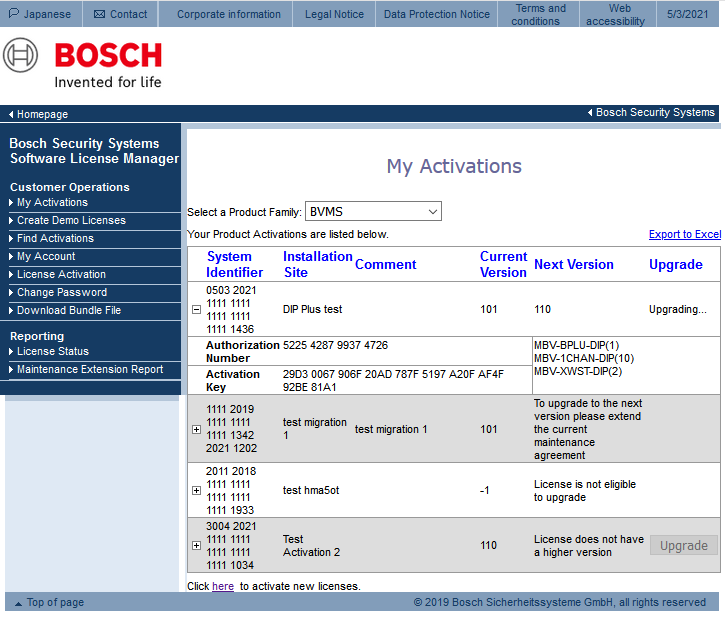View License Status report
This screenshot has width=725, height=617.
point(52,351)
